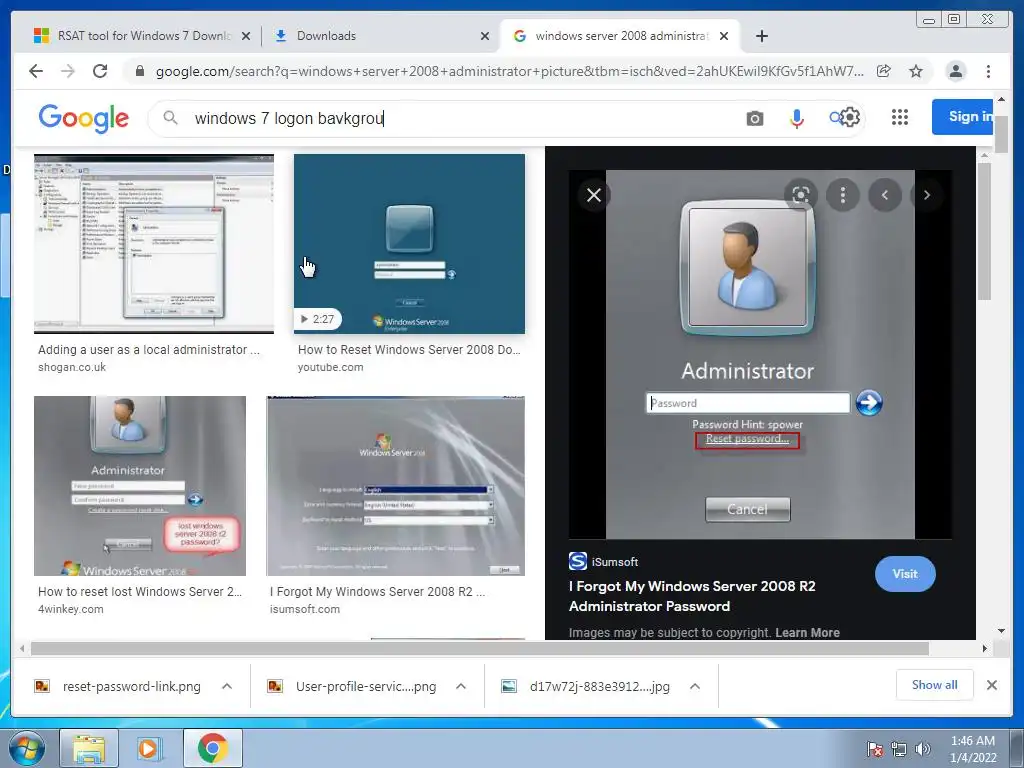Open the 4winkey.com lost Windows Server thumbnail
1024x768 pixels.
(x=140, y=486)
